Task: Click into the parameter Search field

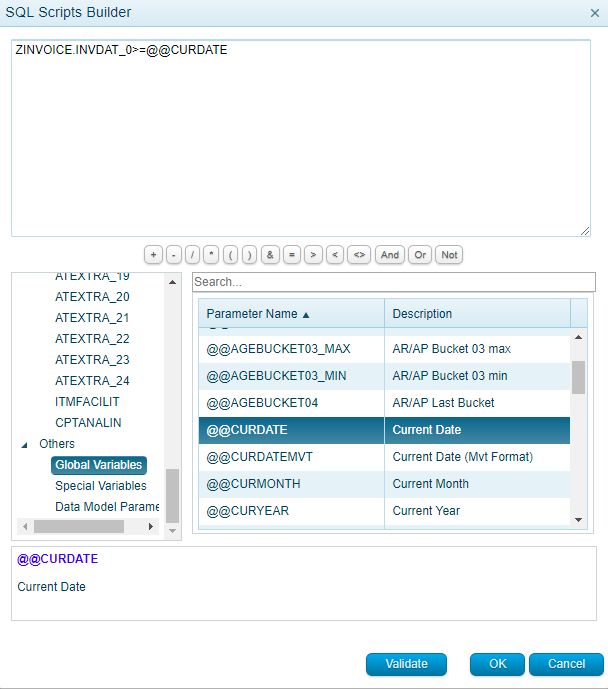Action: (393, 282)
